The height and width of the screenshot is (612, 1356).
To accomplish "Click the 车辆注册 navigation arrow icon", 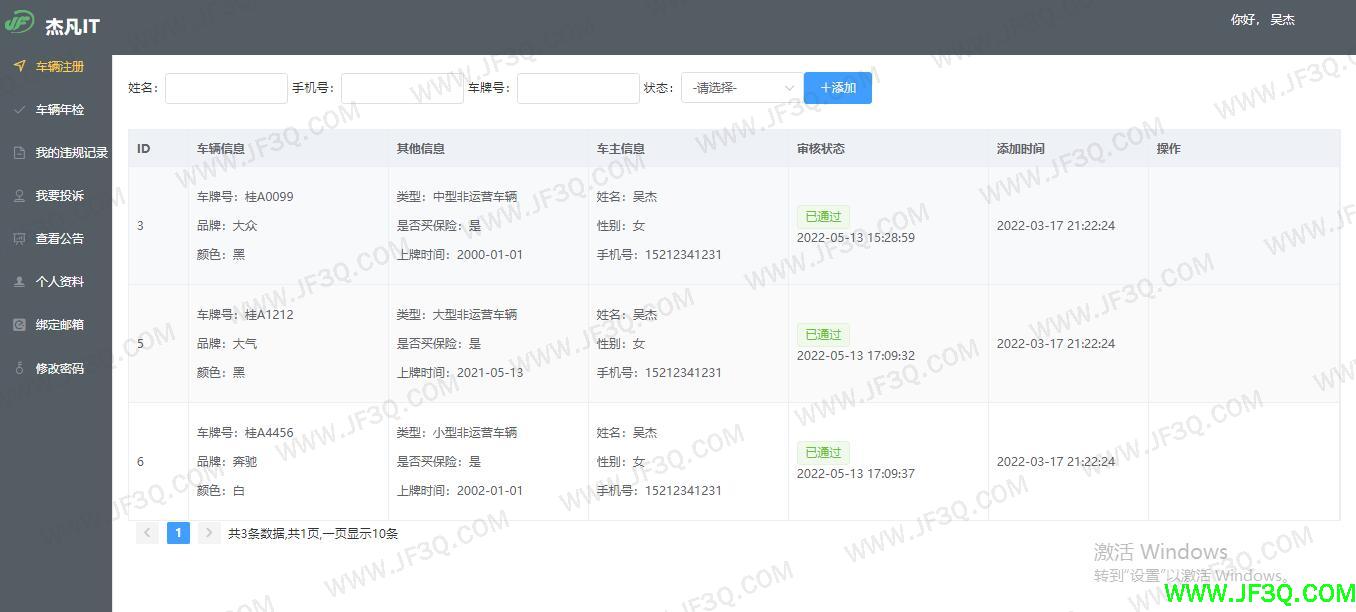I will (19, 66).
